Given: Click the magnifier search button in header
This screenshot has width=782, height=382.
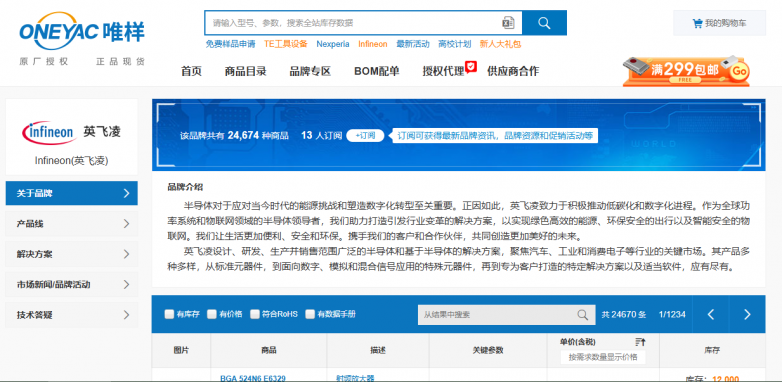Looking at the screenshot, I should click(x=544, y=23).
